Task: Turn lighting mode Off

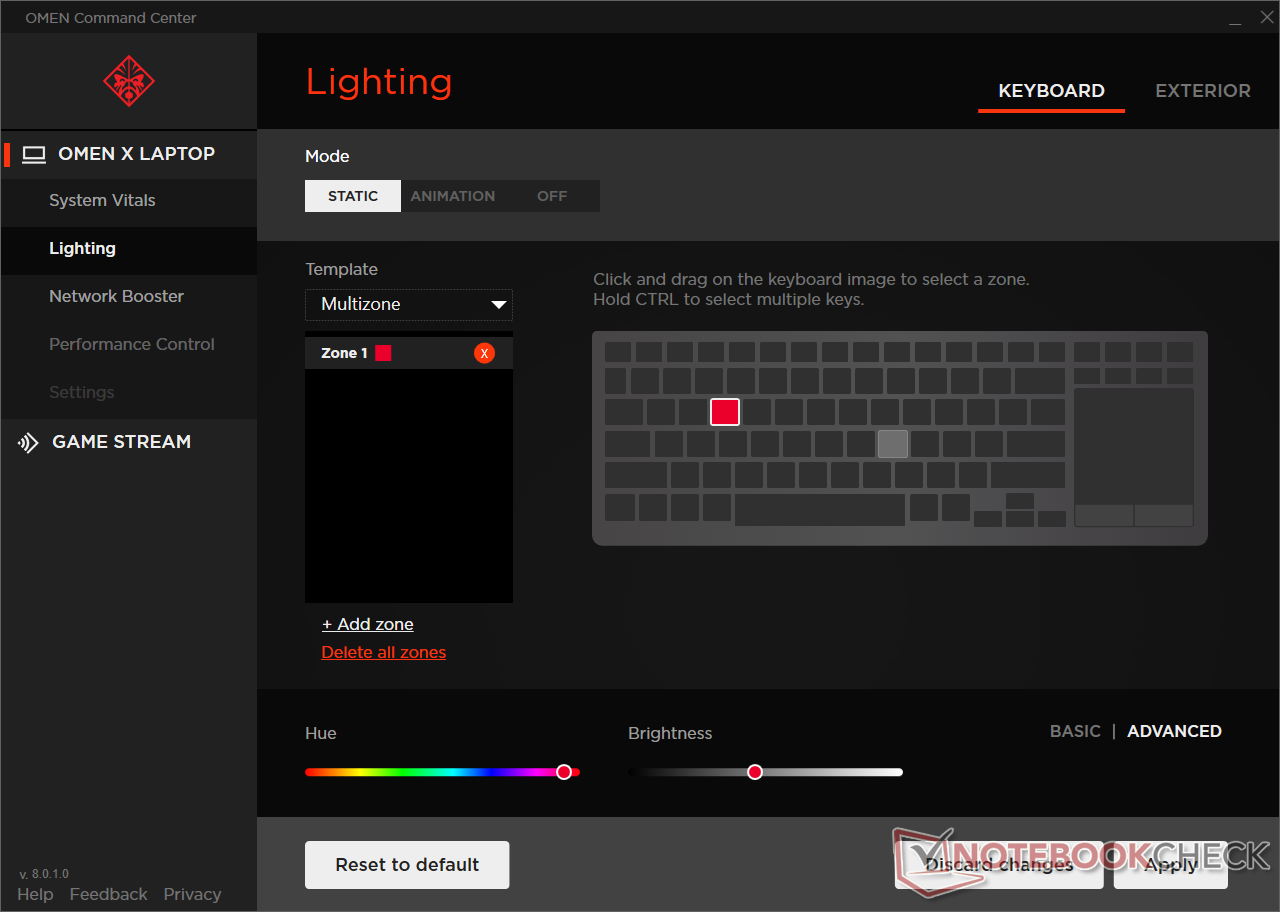Action: [552, 196]
